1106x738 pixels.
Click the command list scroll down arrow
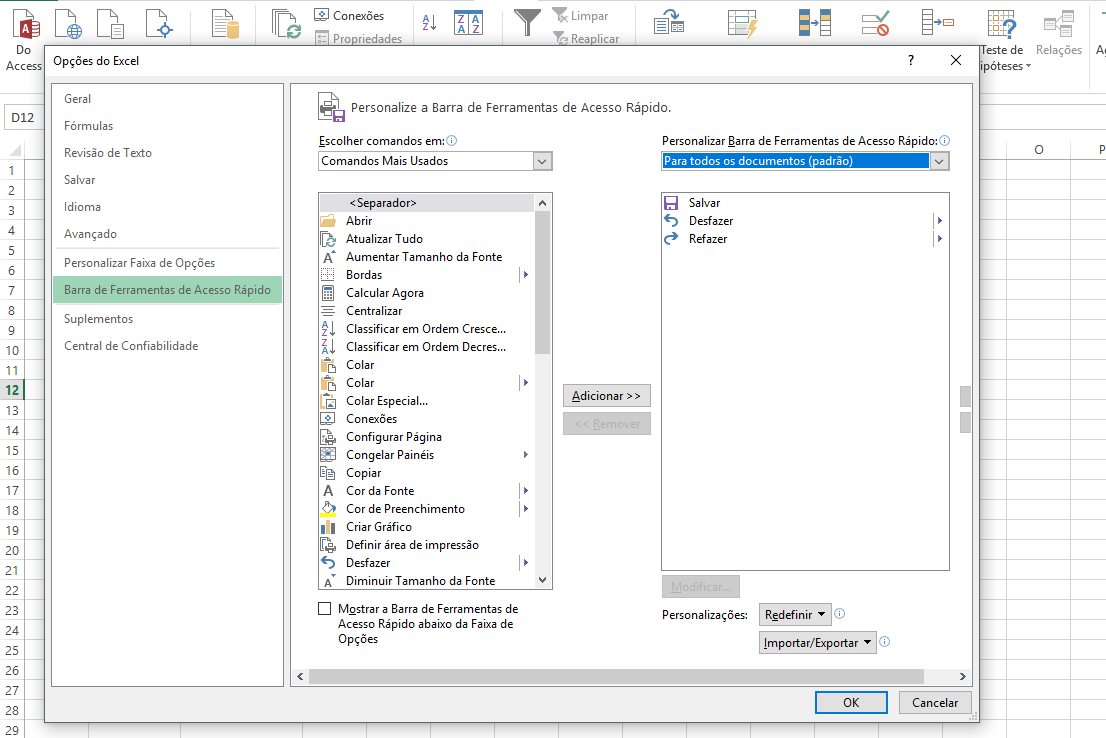(542, 580)
